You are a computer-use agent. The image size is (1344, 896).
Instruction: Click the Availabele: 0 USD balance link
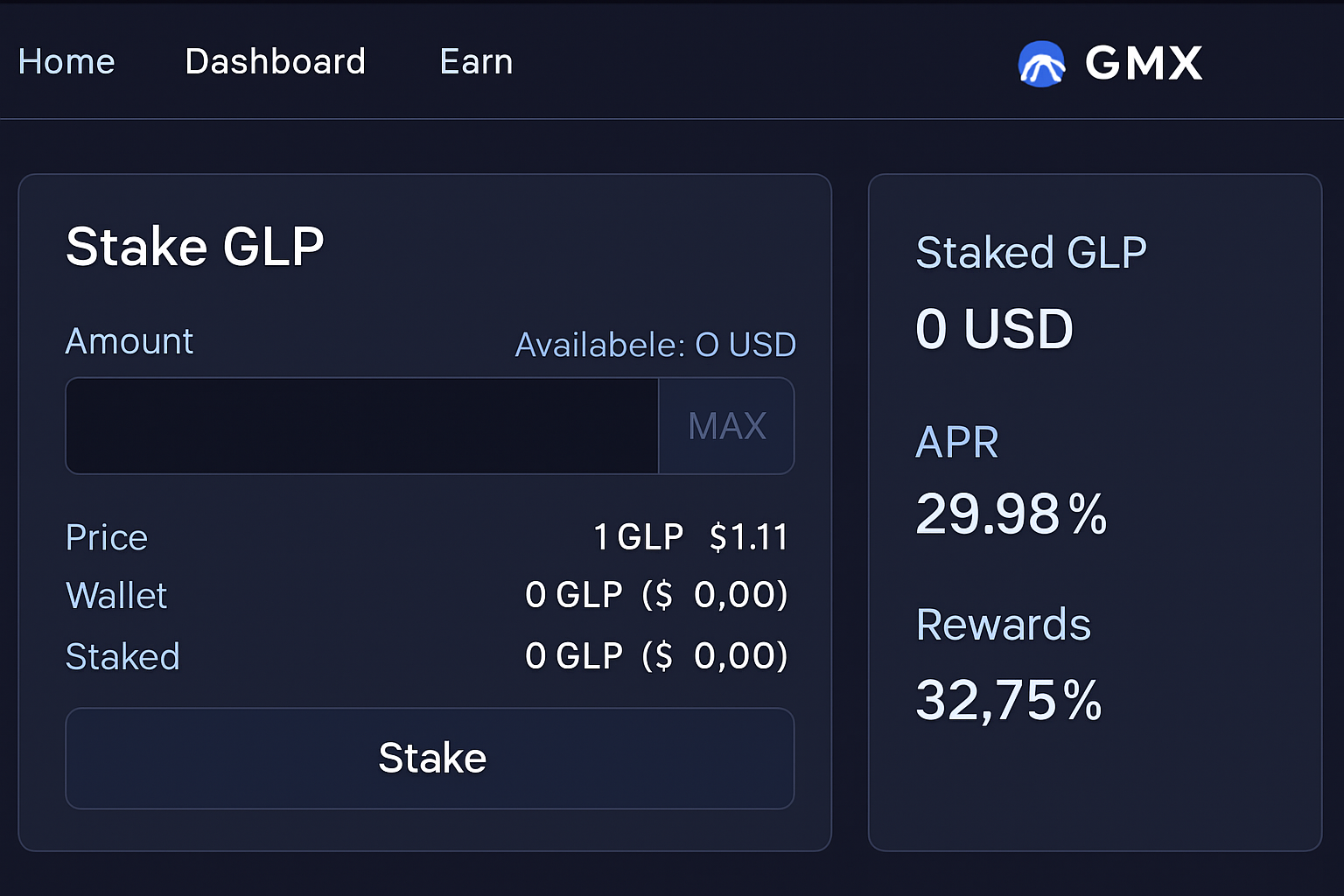654,344
